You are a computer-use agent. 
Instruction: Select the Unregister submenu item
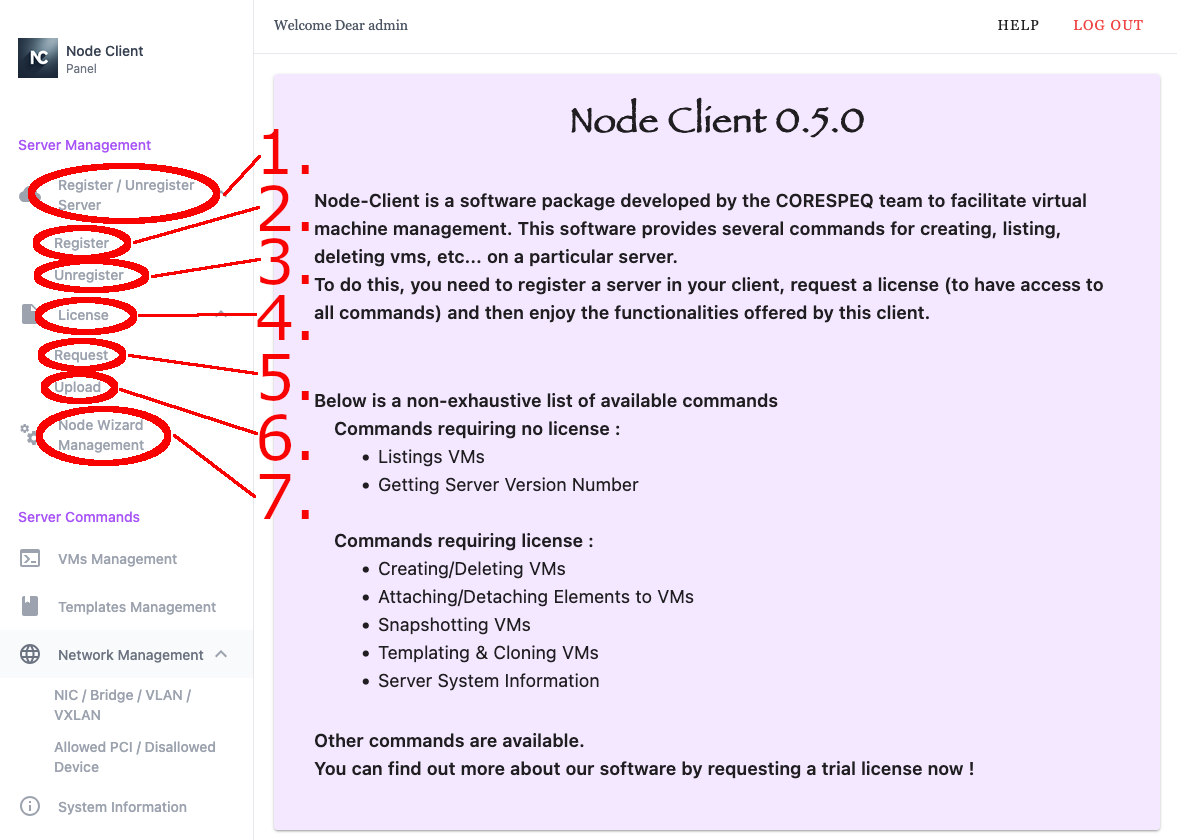point(89,275)
